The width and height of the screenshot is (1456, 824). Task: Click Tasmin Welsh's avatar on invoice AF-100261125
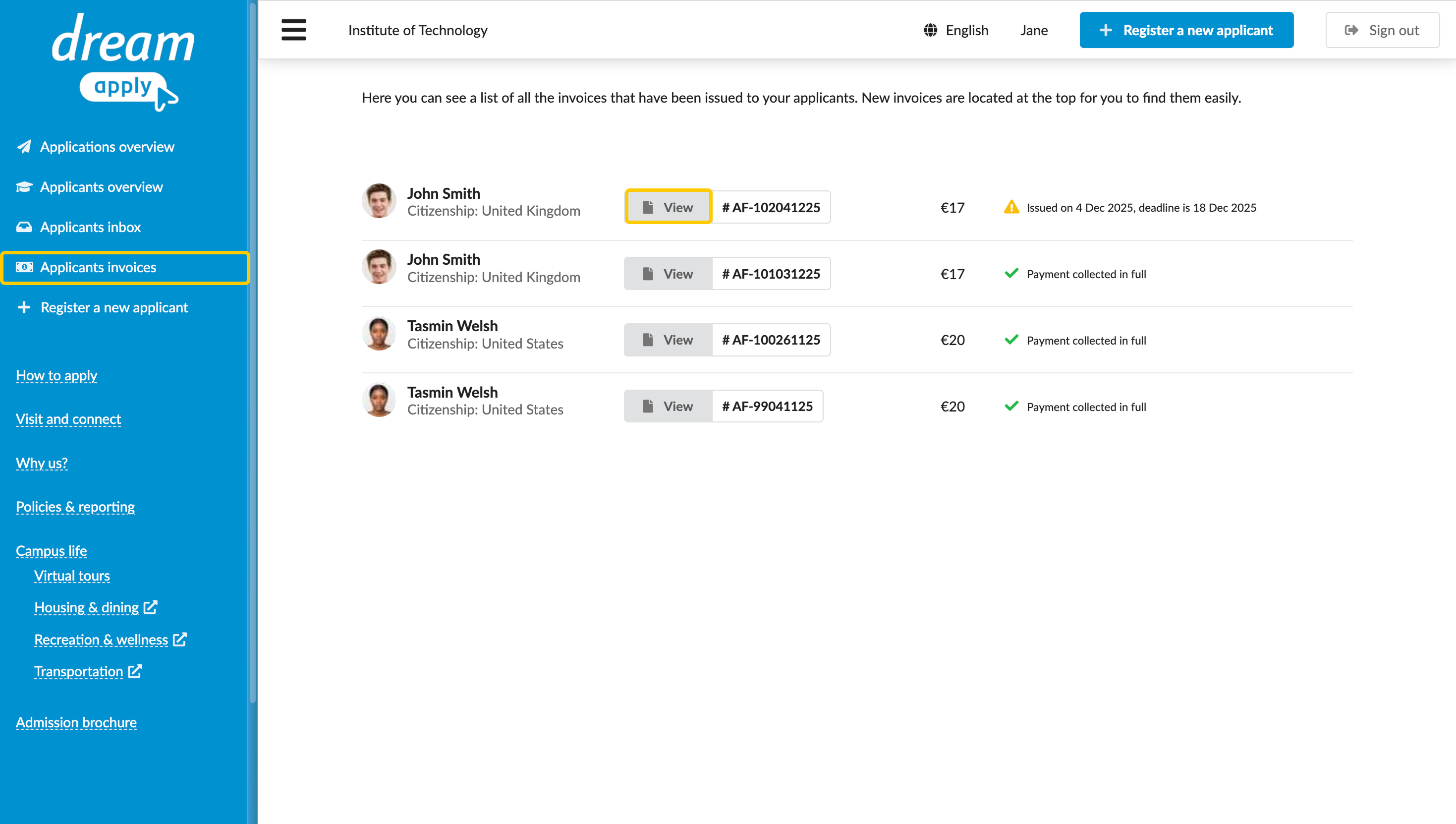(379, 334)
